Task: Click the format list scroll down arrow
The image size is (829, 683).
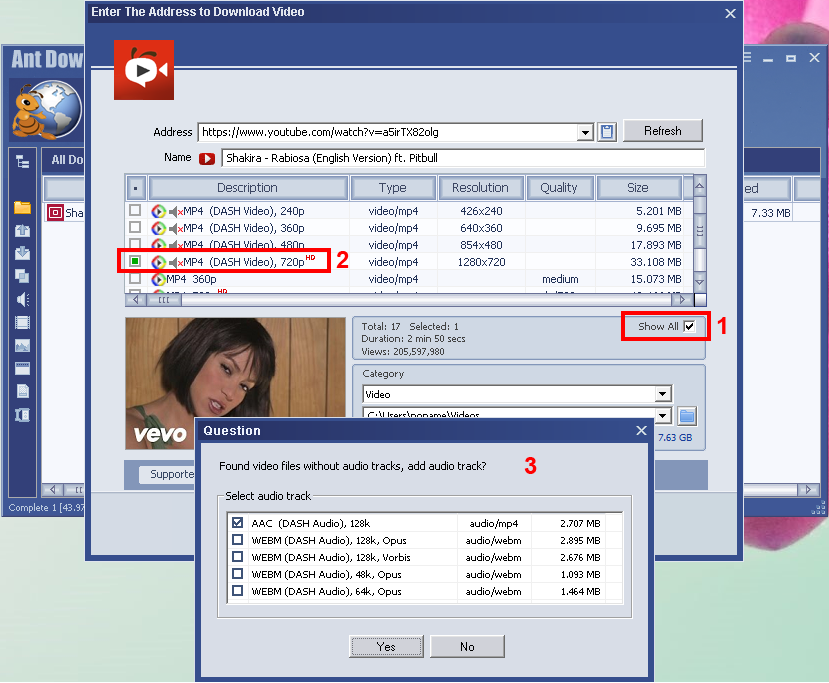Action: click(699, 282)
